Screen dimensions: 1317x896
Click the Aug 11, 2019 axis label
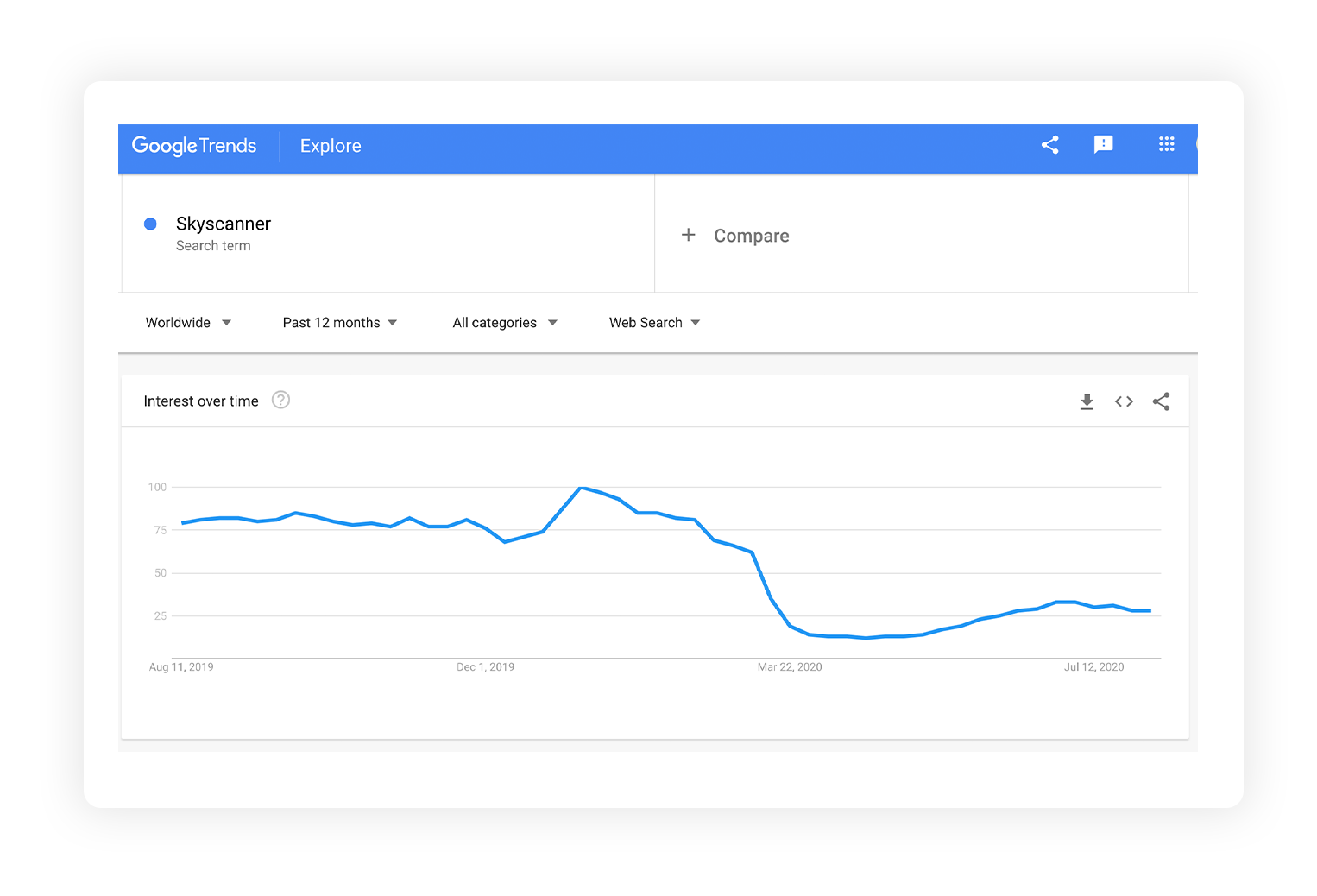[181, 667]
